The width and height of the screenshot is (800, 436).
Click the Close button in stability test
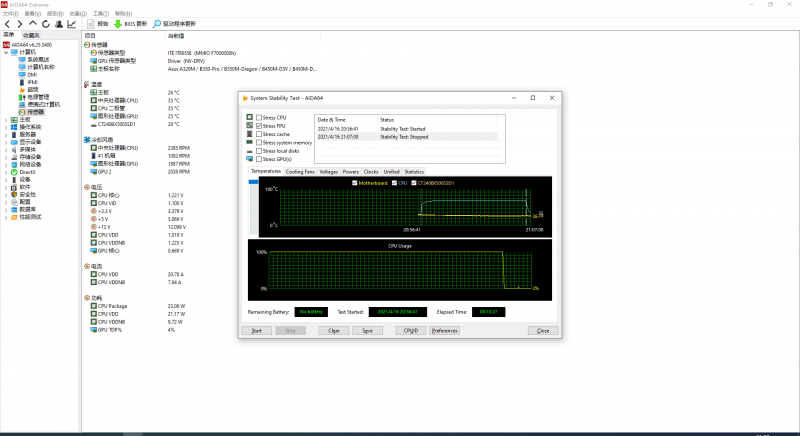[x=543, y=330]
